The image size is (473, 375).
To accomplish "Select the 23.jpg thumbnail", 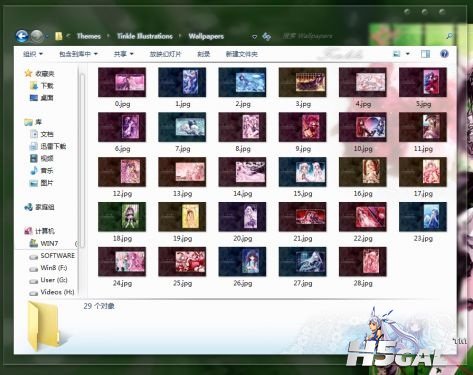I will [423, 217].
